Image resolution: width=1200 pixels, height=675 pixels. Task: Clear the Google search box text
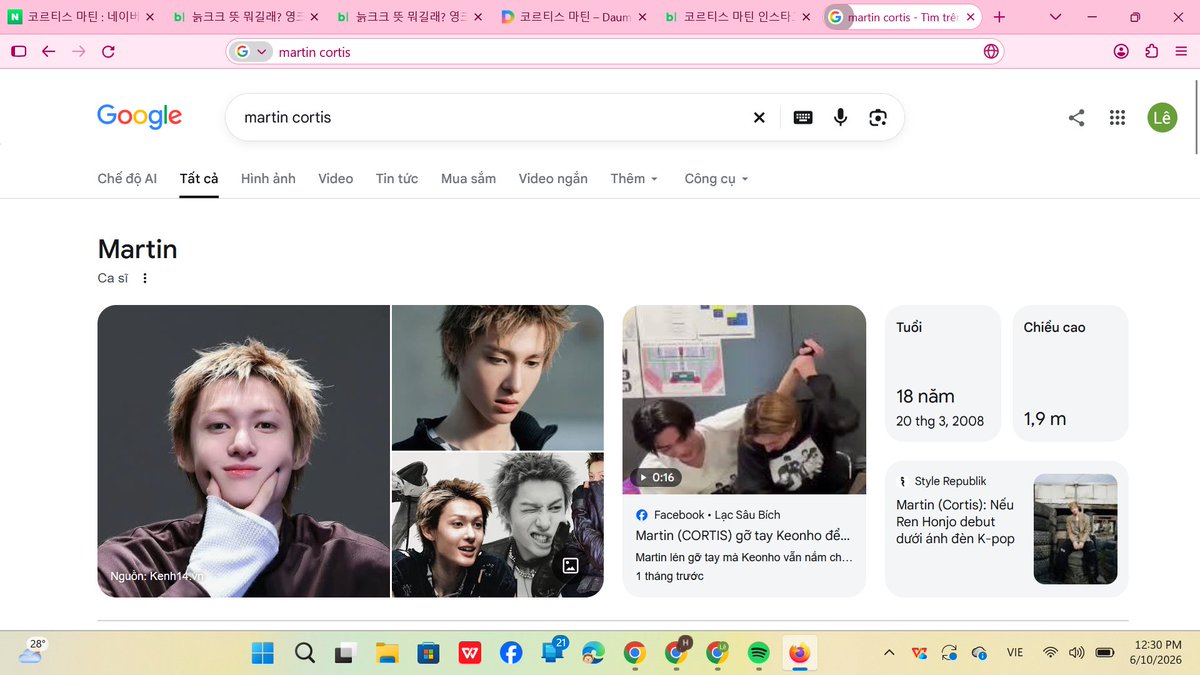[759, 118]
